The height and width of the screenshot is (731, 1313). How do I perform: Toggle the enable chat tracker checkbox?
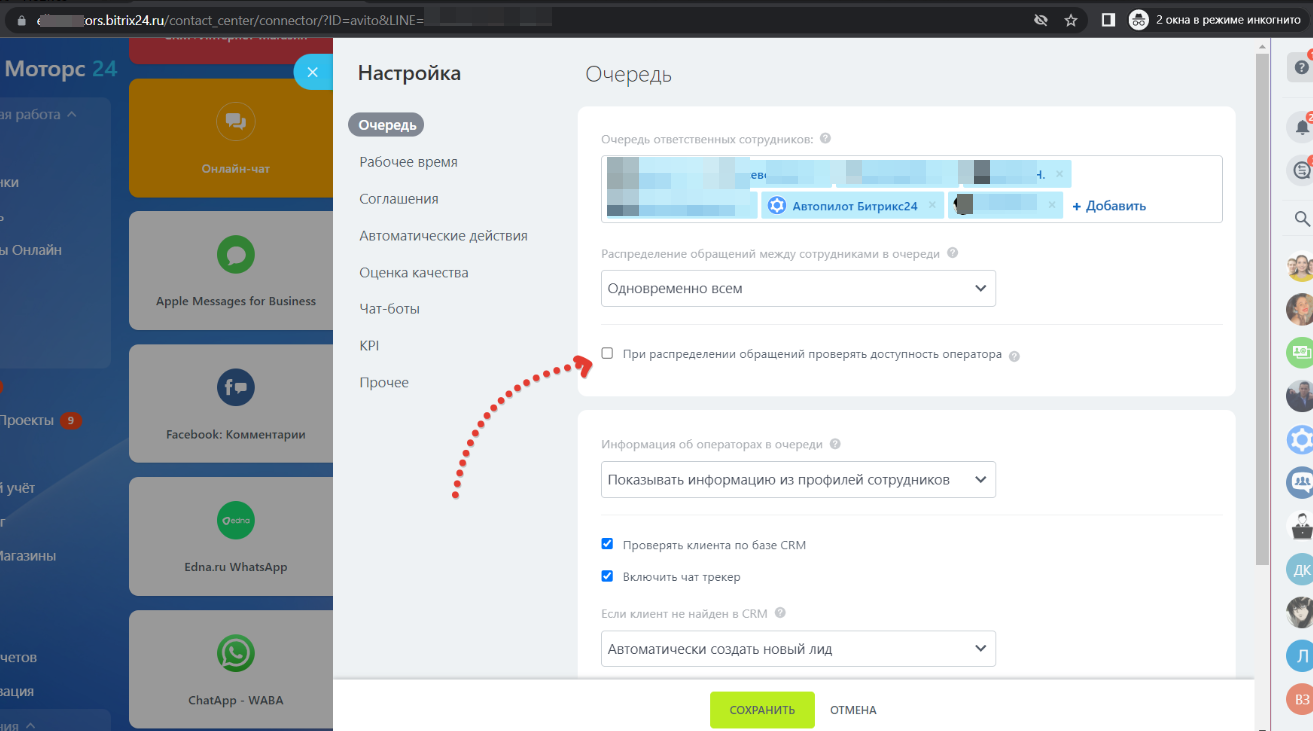coord(607,576)
